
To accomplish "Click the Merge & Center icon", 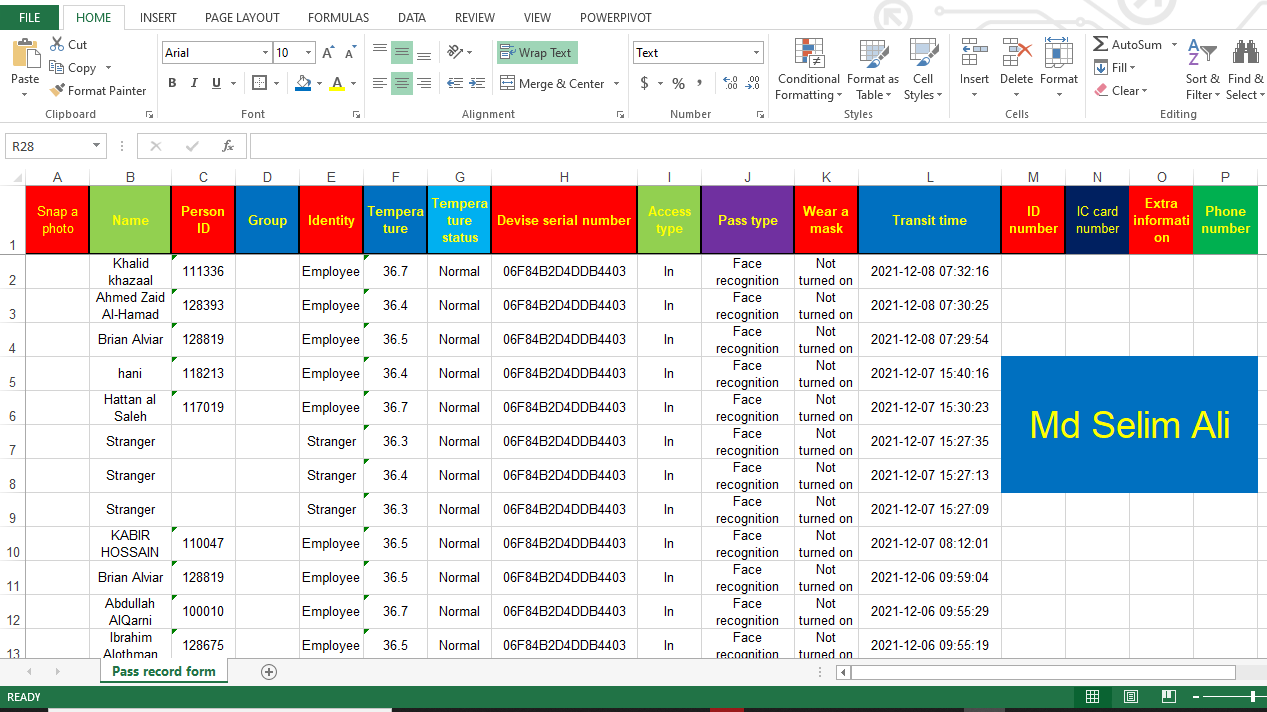I will (507, 83).
